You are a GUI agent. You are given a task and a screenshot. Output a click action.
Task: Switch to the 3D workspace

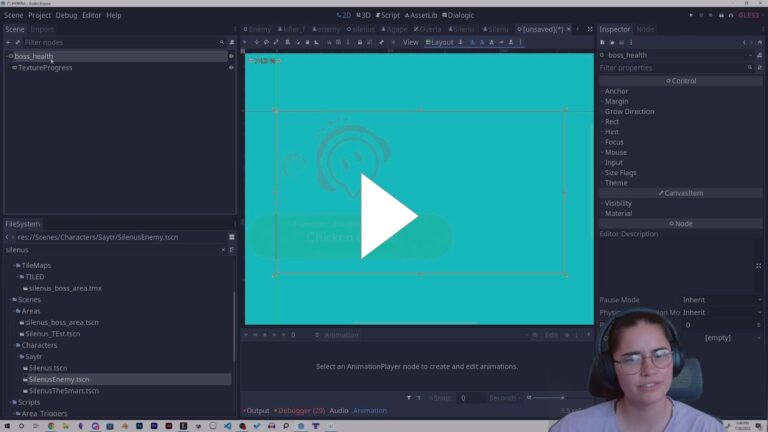click(365, 15)
